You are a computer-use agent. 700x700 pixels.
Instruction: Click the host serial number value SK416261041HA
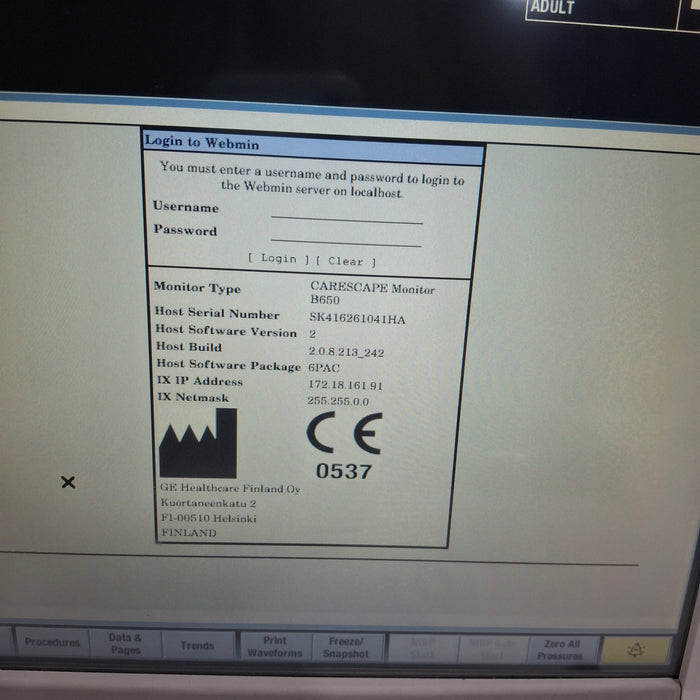point(357,317)
